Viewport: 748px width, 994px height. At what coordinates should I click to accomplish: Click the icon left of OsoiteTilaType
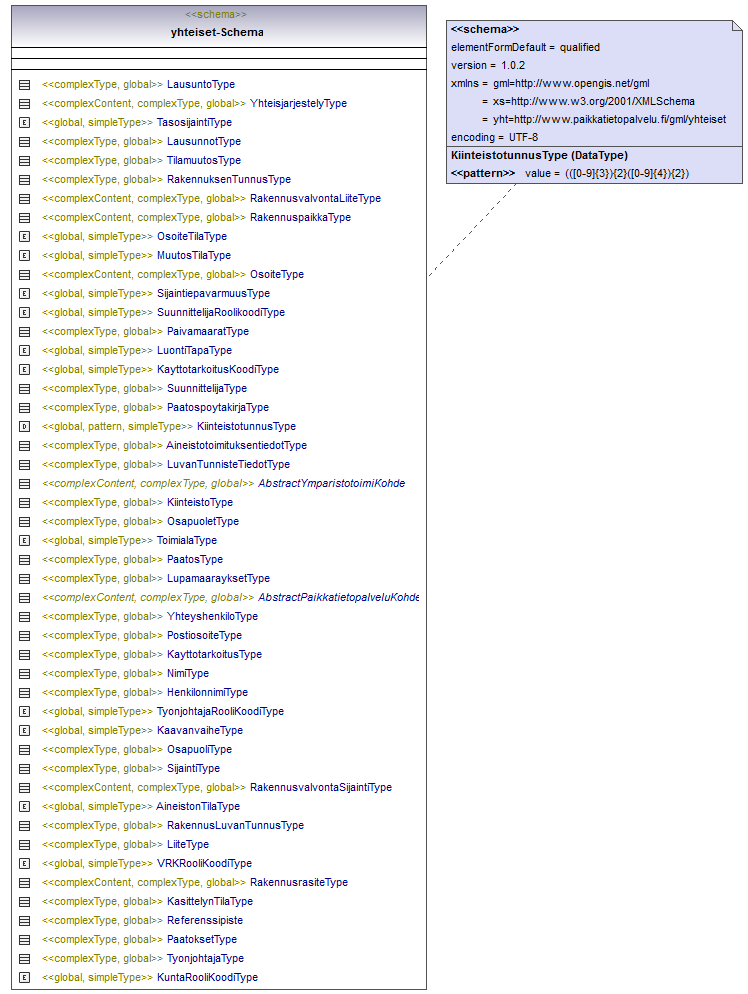24,237
